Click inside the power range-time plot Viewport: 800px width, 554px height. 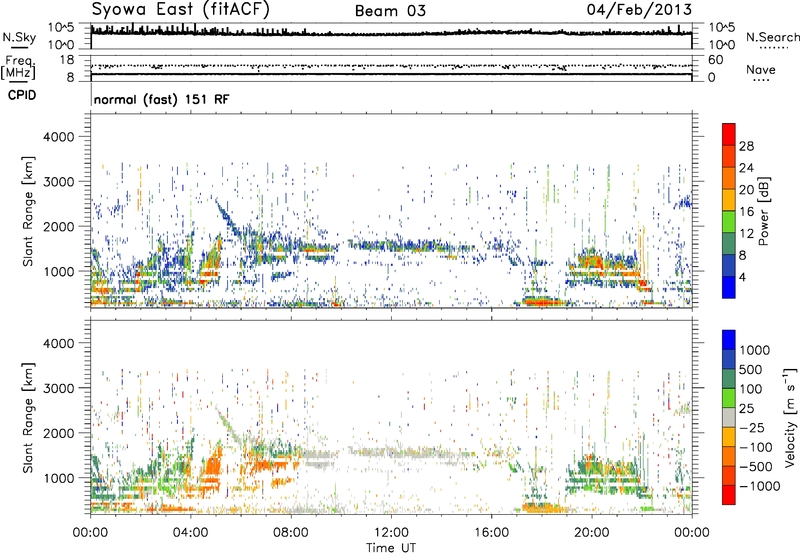(x=391, y=211)
